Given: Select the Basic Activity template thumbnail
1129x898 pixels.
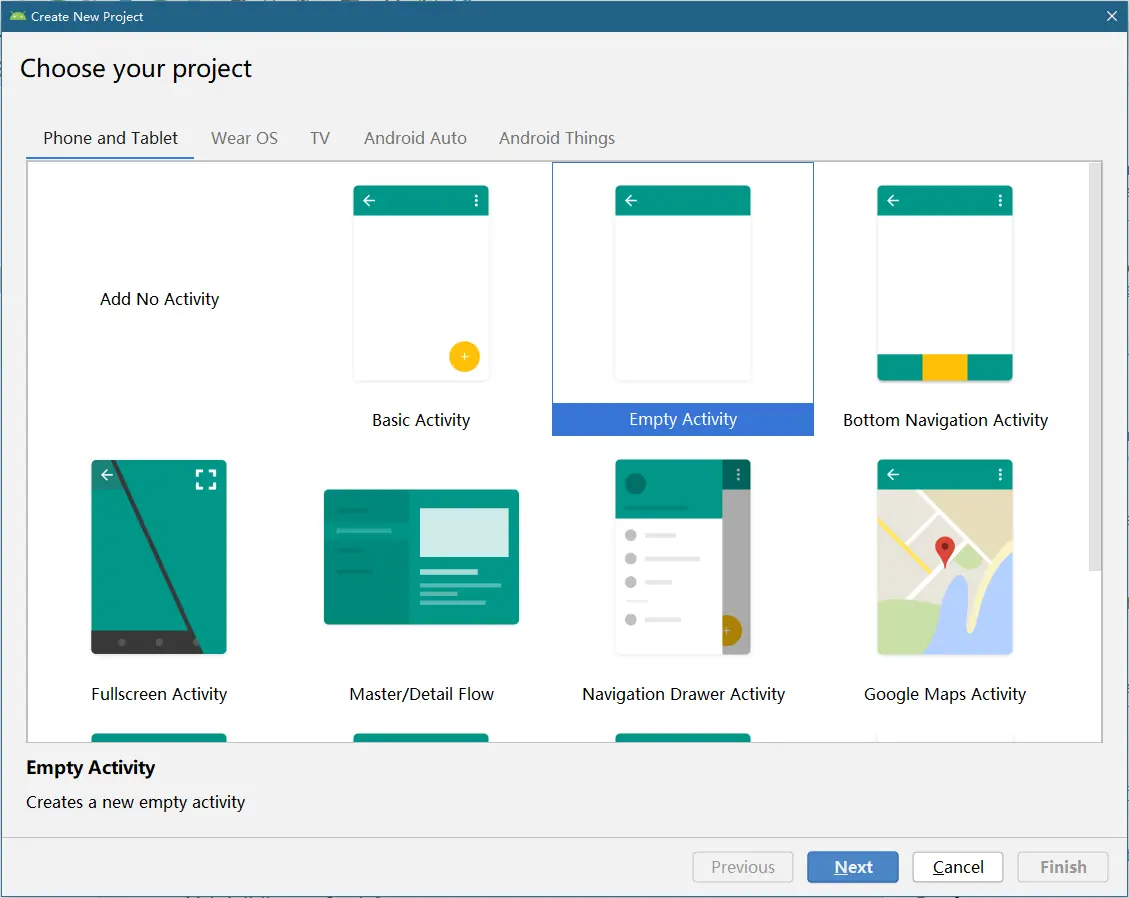Looking at the screenshot, I should (420, 283).
